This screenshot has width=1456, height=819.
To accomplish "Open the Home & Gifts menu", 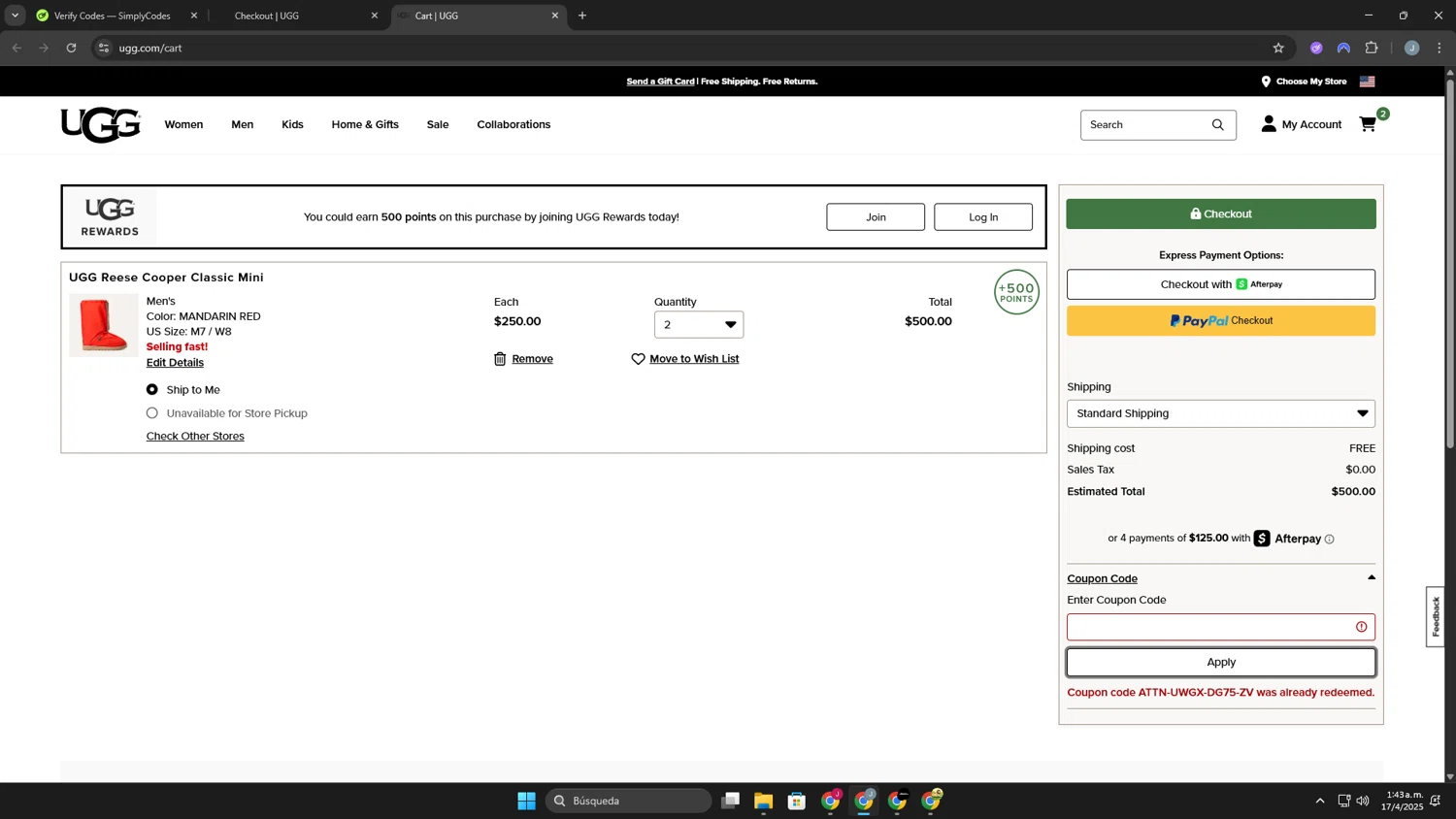I will coord(365,124).
